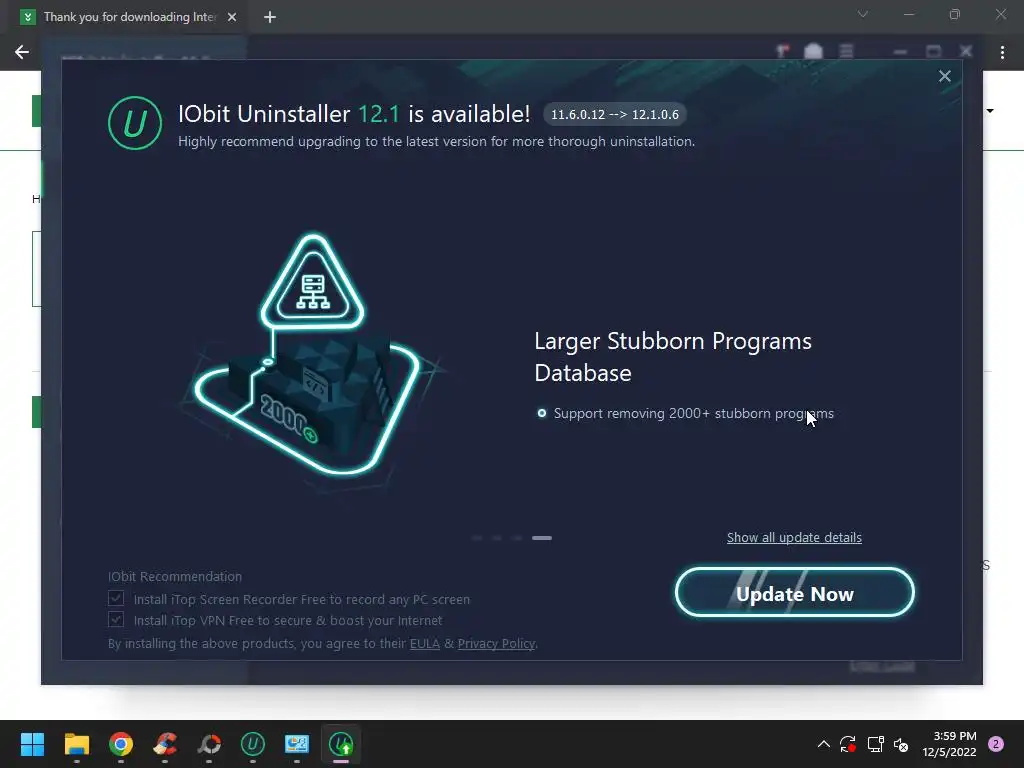The width and height of the screenshot is (1024, 768).
Task: Switch to Google Chrome in the taskbar
Action: pos(121,744)
